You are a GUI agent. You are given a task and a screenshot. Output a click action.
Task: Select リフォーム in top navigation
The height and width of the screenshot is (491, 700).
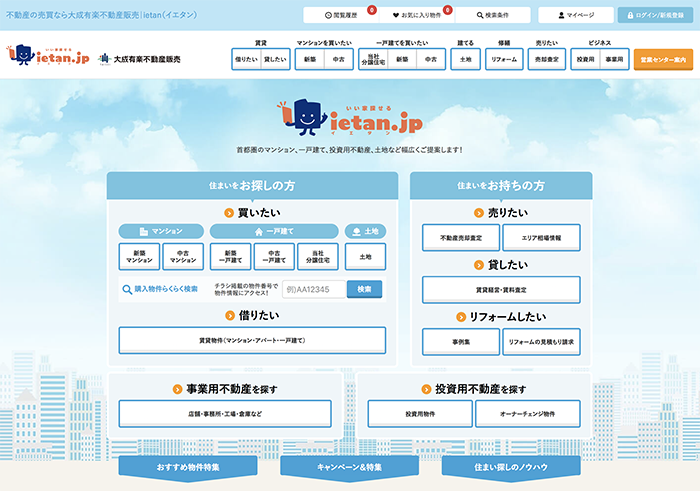pos(504,60)
